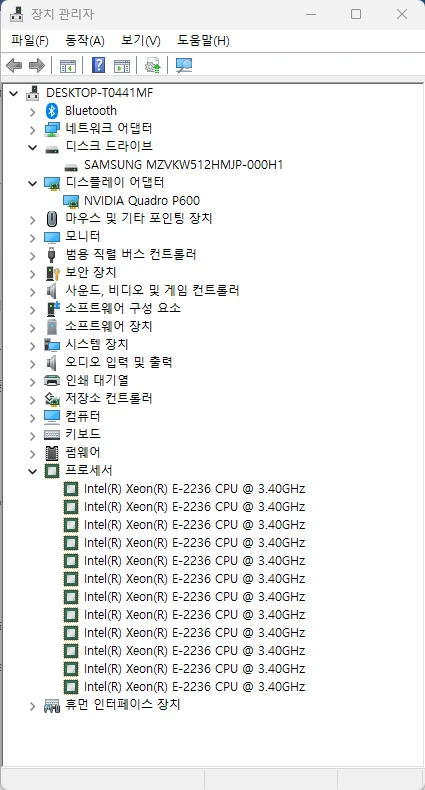Collapse the 프로세서 category
The image size is (425, 790).
32,471
